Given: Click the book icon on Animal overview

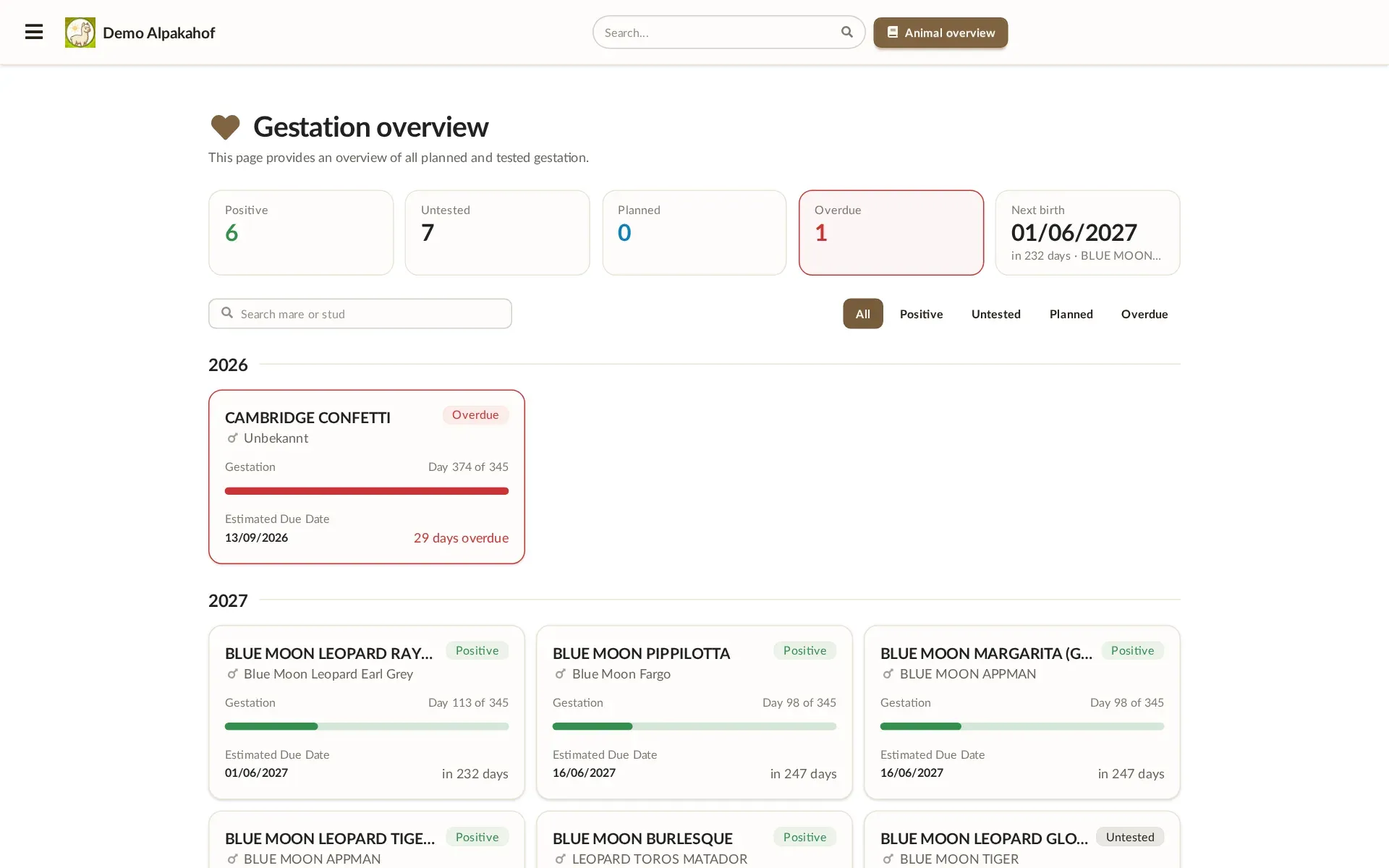Looking at the screenshot, I should coord(893,33).
